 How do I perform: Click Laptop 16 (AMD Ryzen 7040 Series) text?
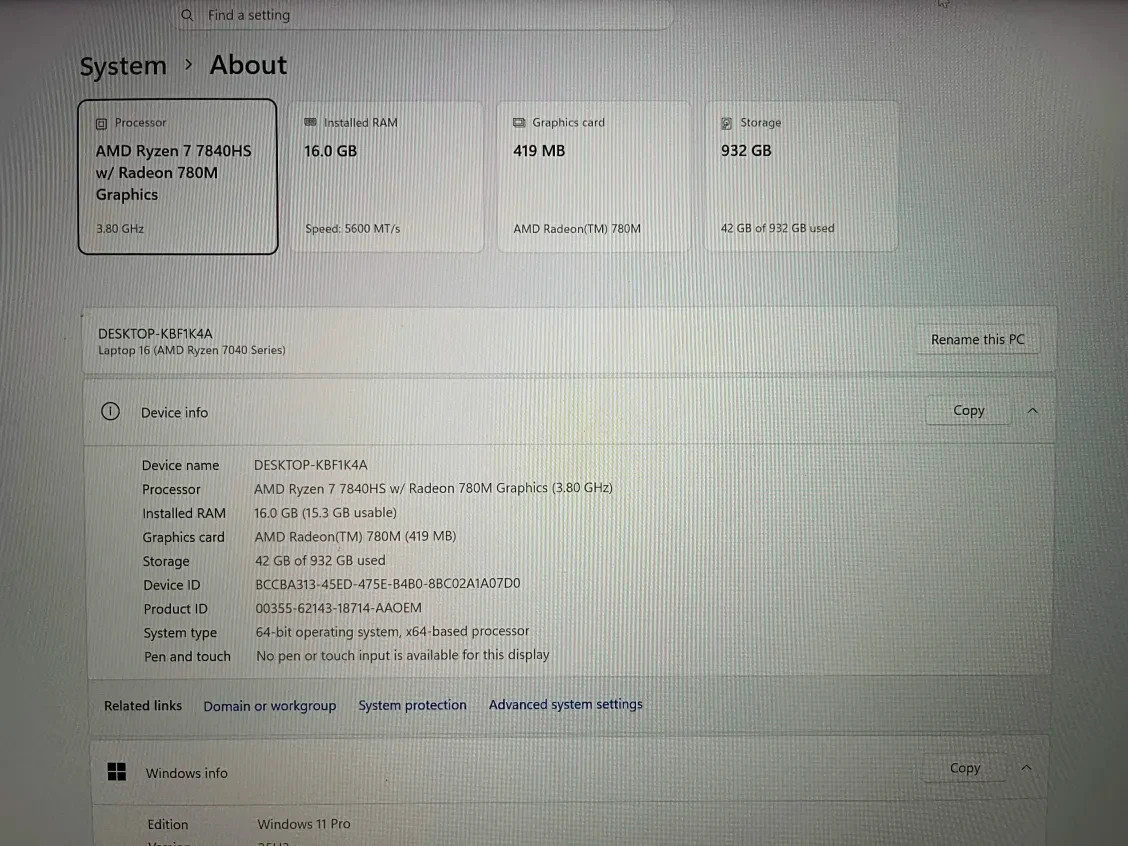[x=191, y=350]
